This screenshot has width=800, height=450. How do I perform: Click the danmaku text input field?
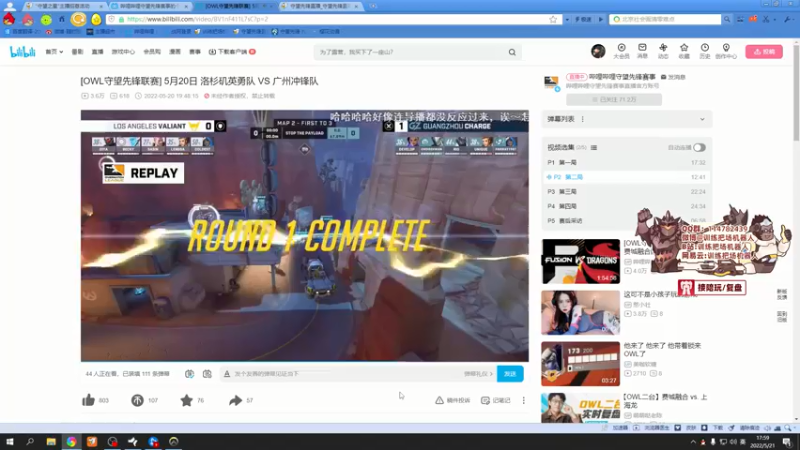pyautogui.click(x=347, y=373)
